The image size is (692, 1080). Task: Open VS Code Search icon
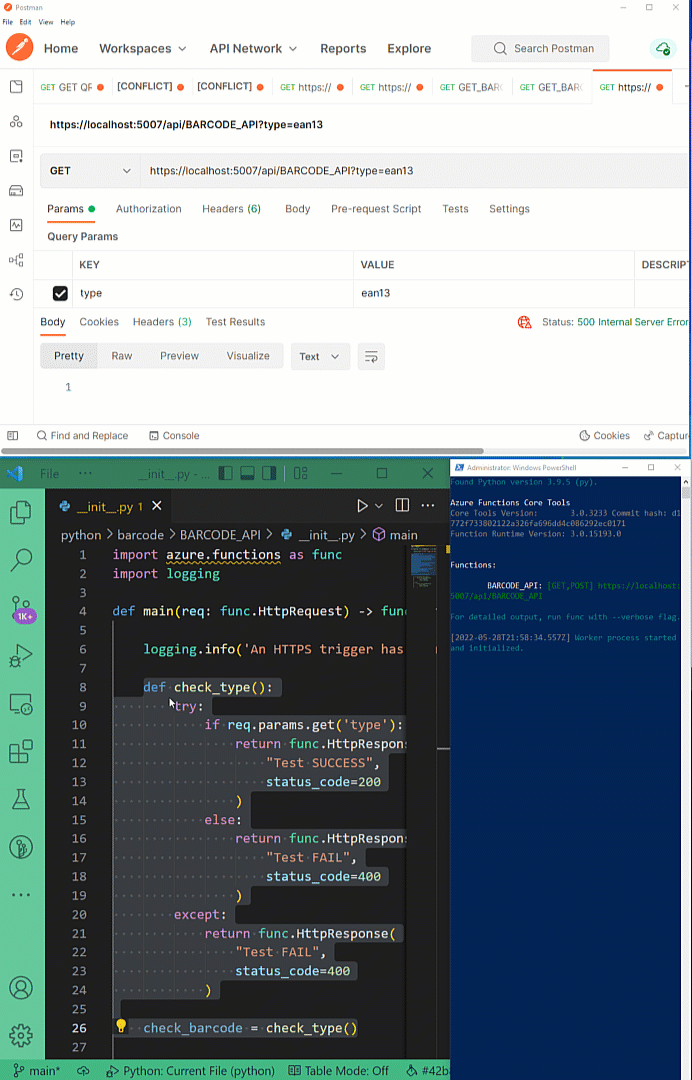point(21,561)
